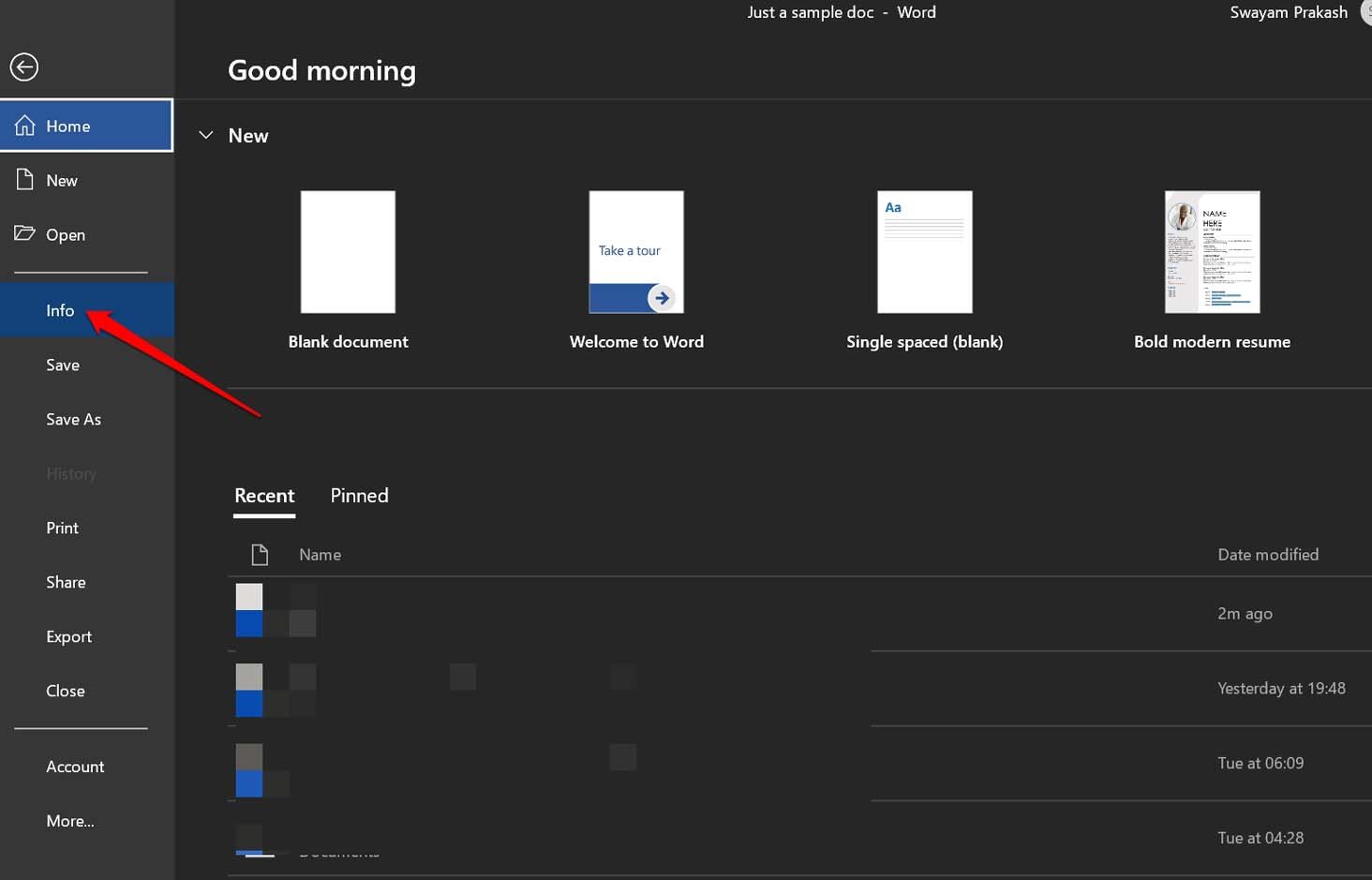Click the New page icon in the sidebar
The height and width of the screenshot is (880, 1372).
25,180
